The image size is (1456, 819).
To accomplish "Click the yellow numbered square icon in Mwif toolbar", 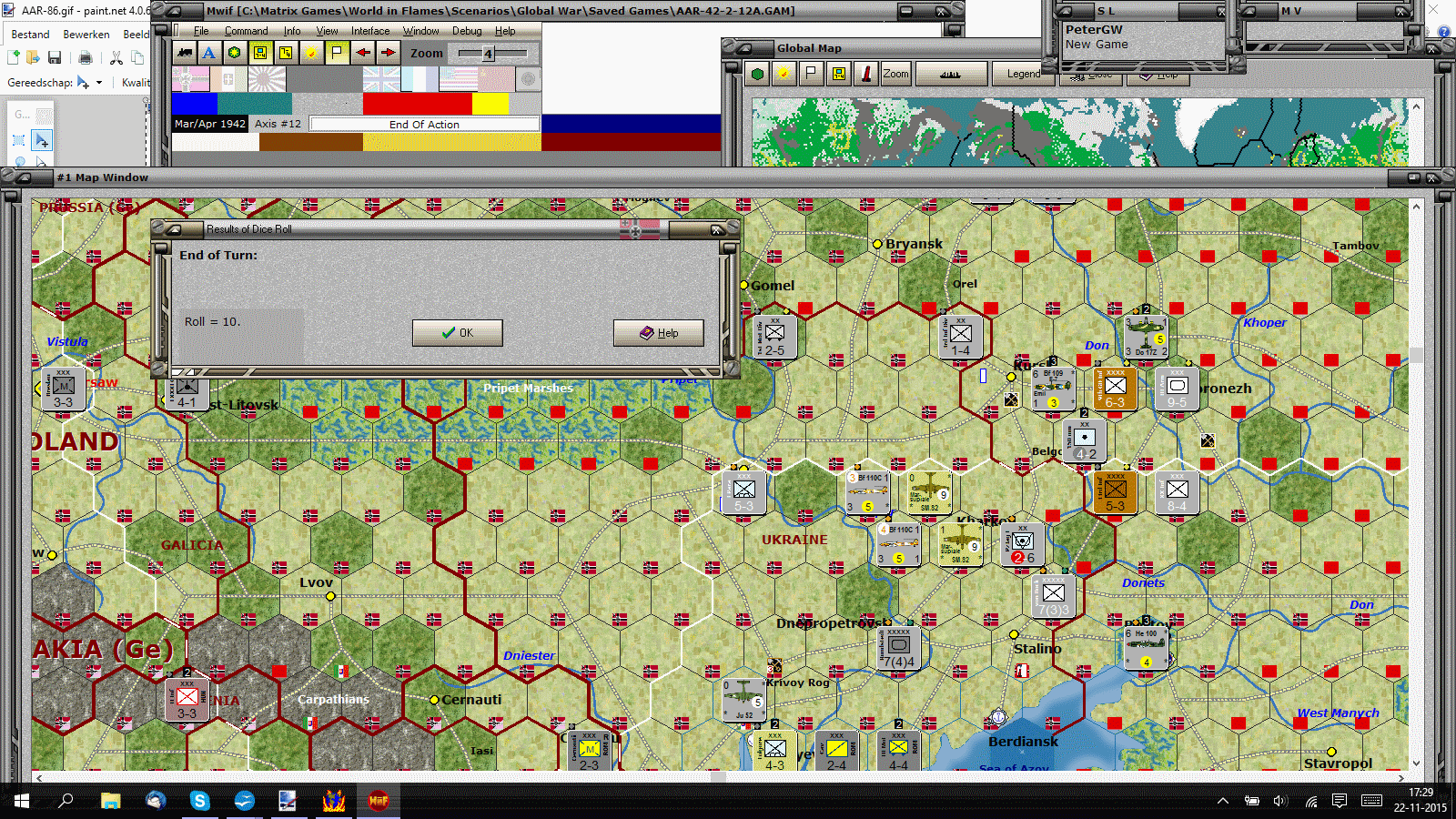I will click(x=286, y=53).
